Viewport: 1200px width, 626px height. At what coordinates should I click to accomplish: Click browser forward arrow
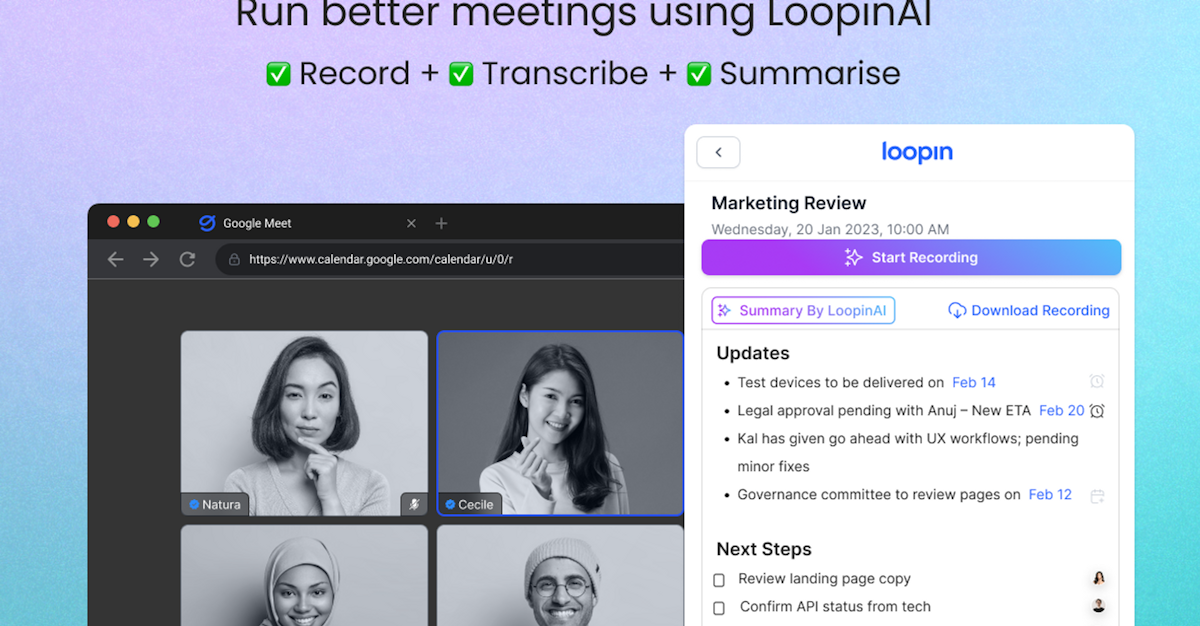[x=151, y=259]
